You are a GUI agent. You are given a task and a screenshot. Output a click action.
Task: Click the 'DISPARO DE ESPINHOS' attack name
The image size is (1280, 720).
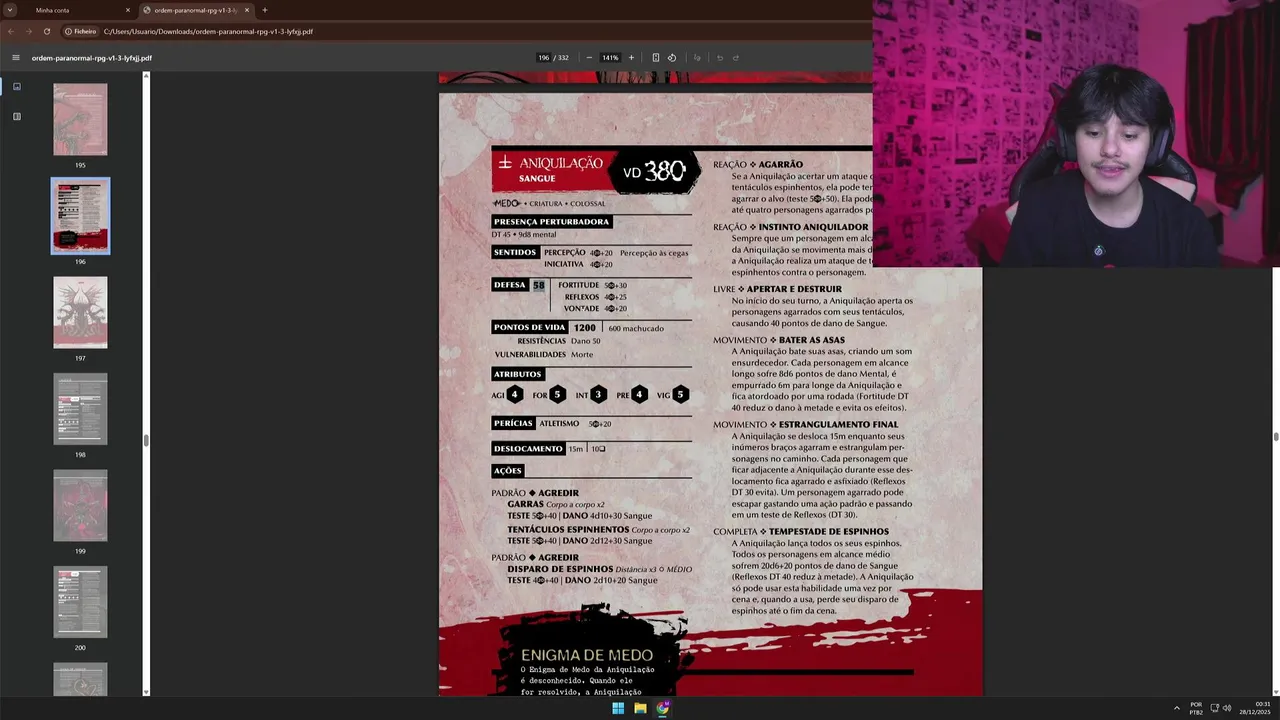(x=560, y=569)
